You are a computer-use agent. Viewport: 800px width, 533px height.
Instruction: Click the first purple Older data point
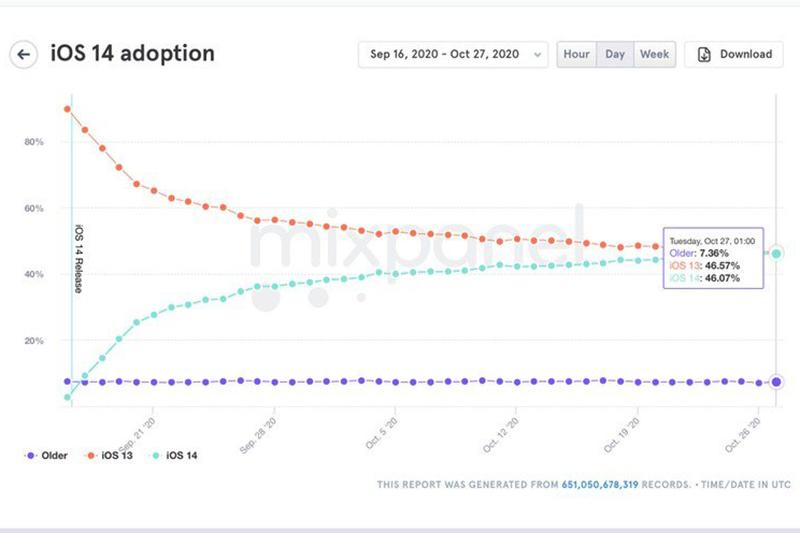click(x=67, y=381)
